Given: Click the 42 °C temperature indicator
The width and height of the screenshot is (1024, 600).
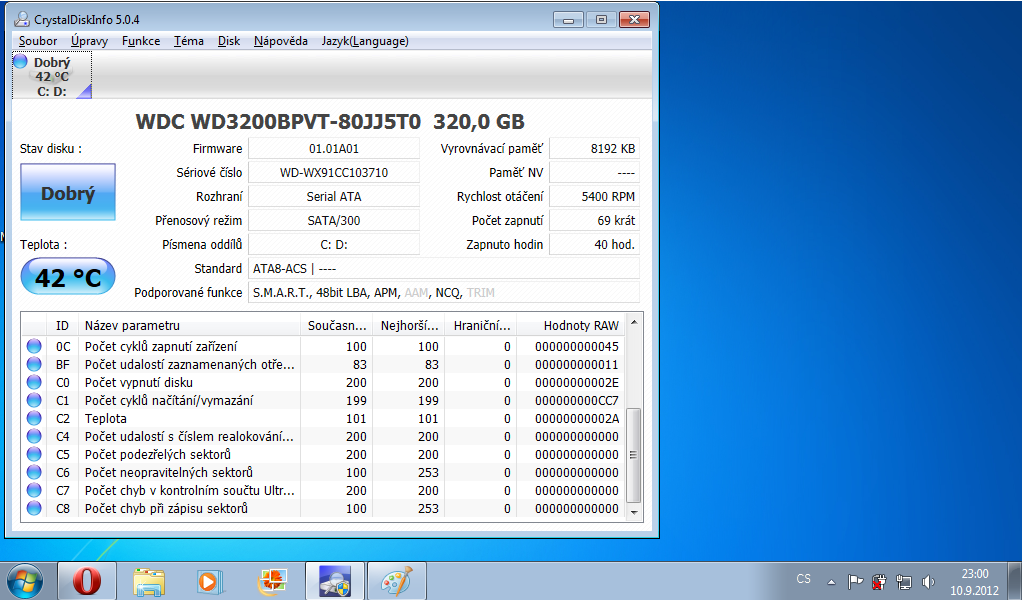Looking at the screenshot, I should [x=68, y=277].
